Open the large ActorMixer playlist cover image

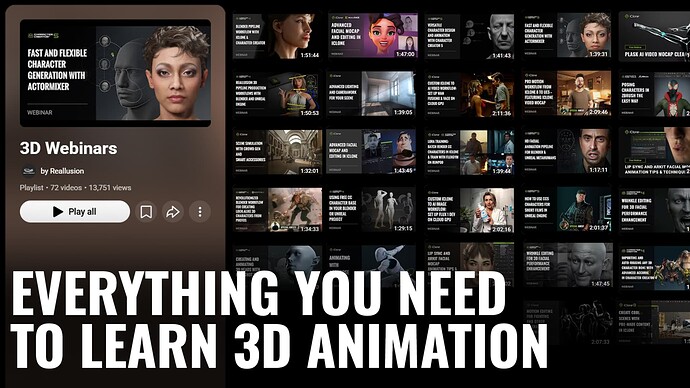(x=115, y=73)
